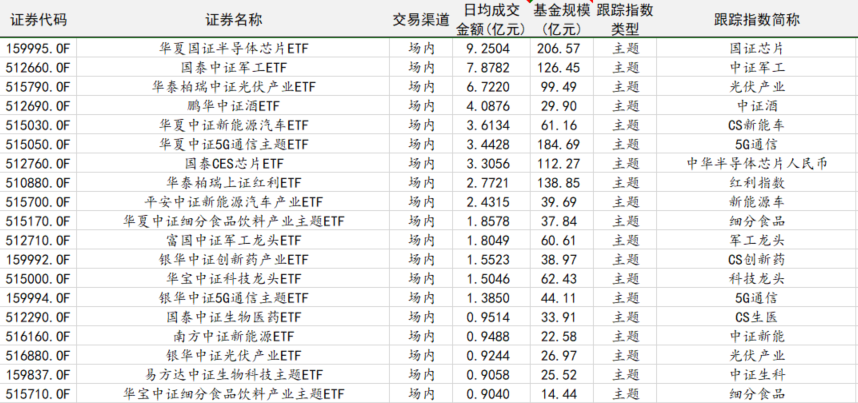Click the name 华宝中证科技龙头ETF
The width and height of the screenshot is (858, 403).
(234, 279)
